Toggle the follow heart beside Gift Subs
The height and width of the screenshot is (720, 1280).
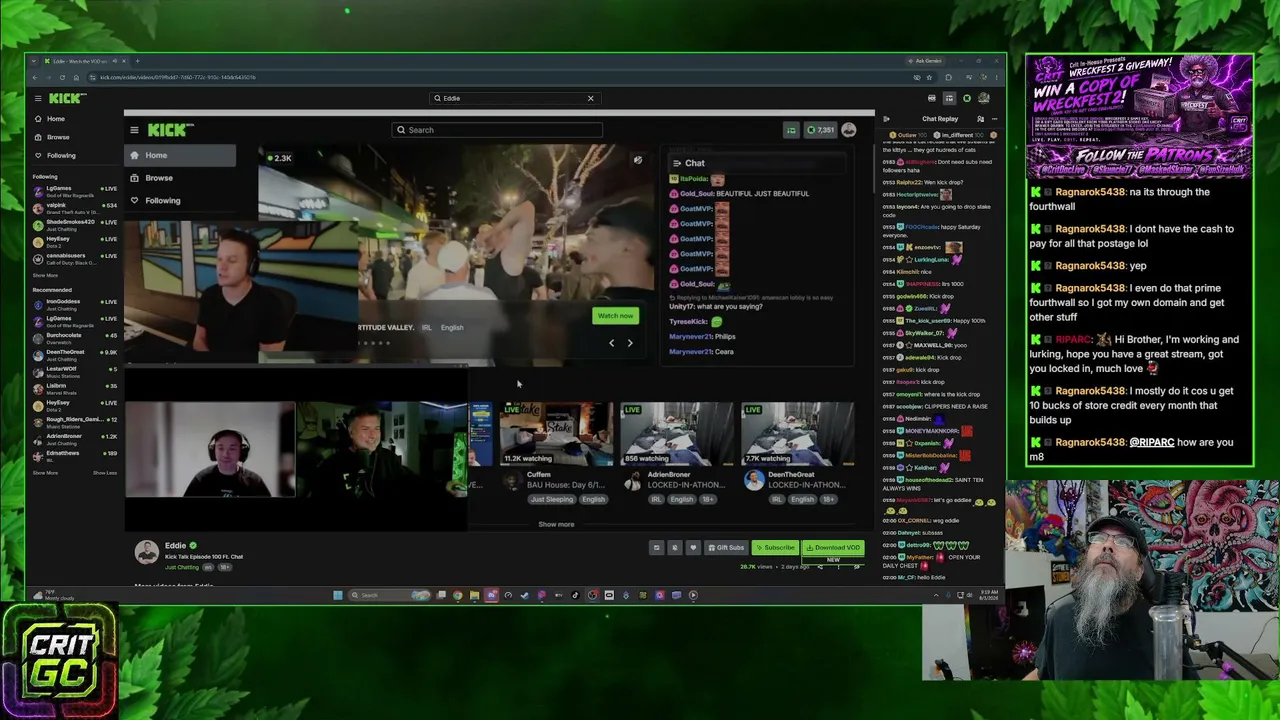click(x=693, y=547)
